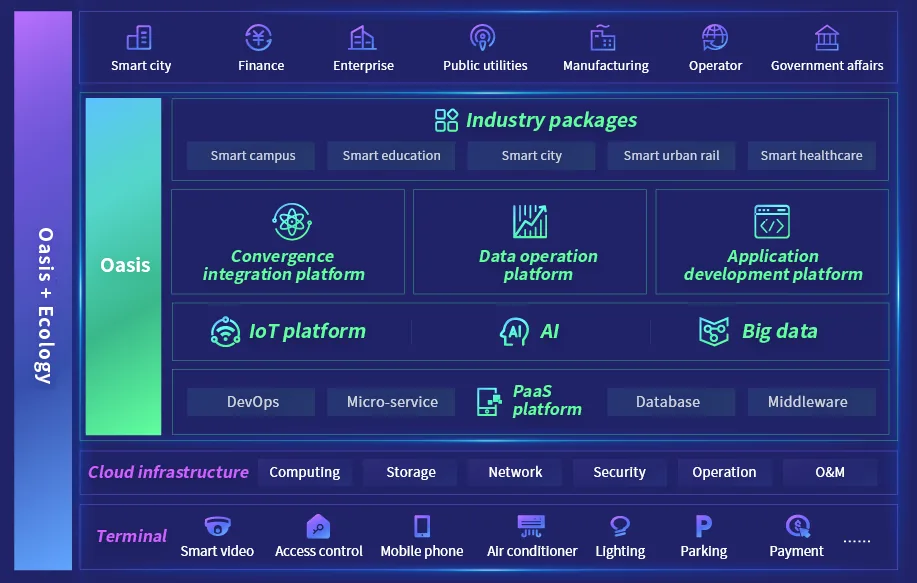Image resolution: width=917 pixels, height=583 pixels.
Task: Click the Manufacturing factory icon
Action: (x=602, y=38)
